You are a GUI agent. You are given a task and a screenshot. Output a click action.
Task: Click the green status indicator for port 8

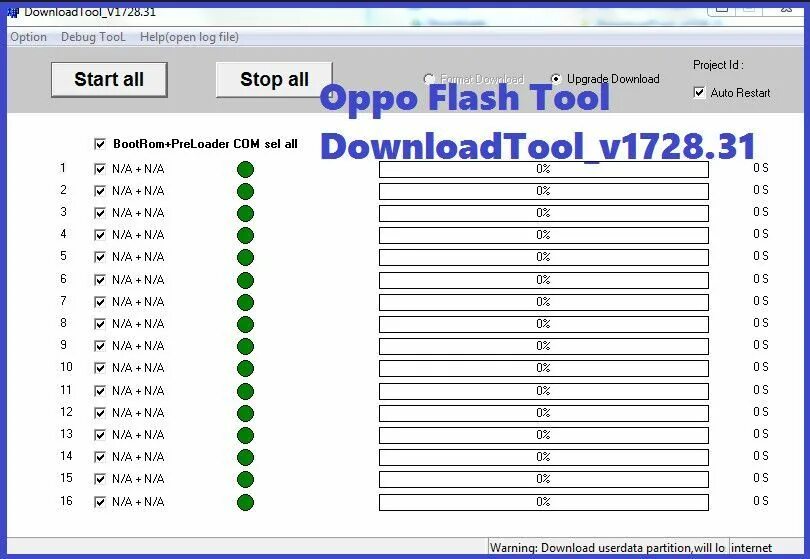tap(245, 324)
